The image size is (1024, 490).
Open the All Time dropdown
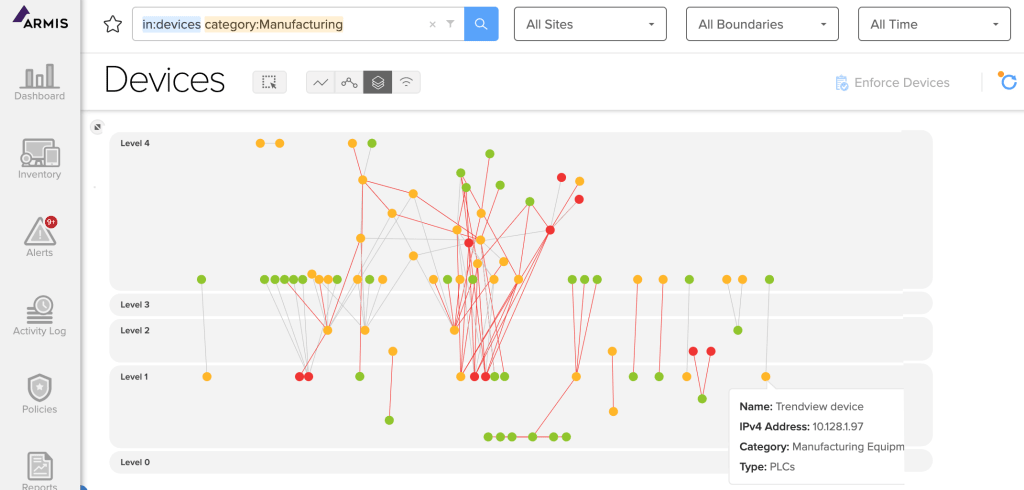click(x=935, y=24)
